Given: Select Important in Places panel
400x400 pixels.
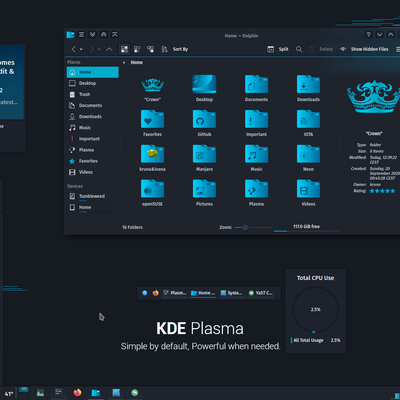Looking at the screenshot, I should click(92, 139).
